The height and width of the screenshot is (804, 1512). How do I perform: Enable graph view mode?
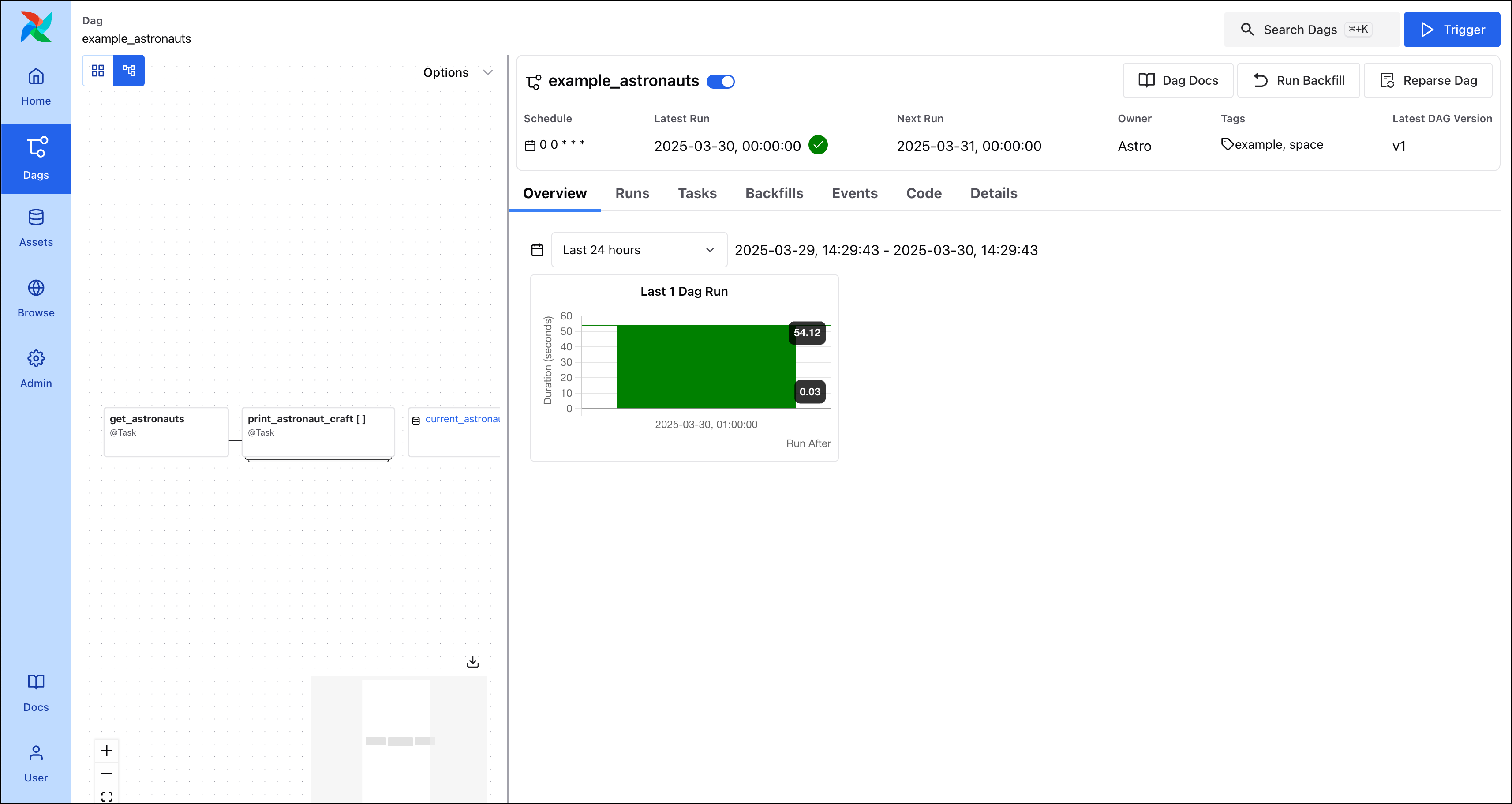(x=128, y=70)
